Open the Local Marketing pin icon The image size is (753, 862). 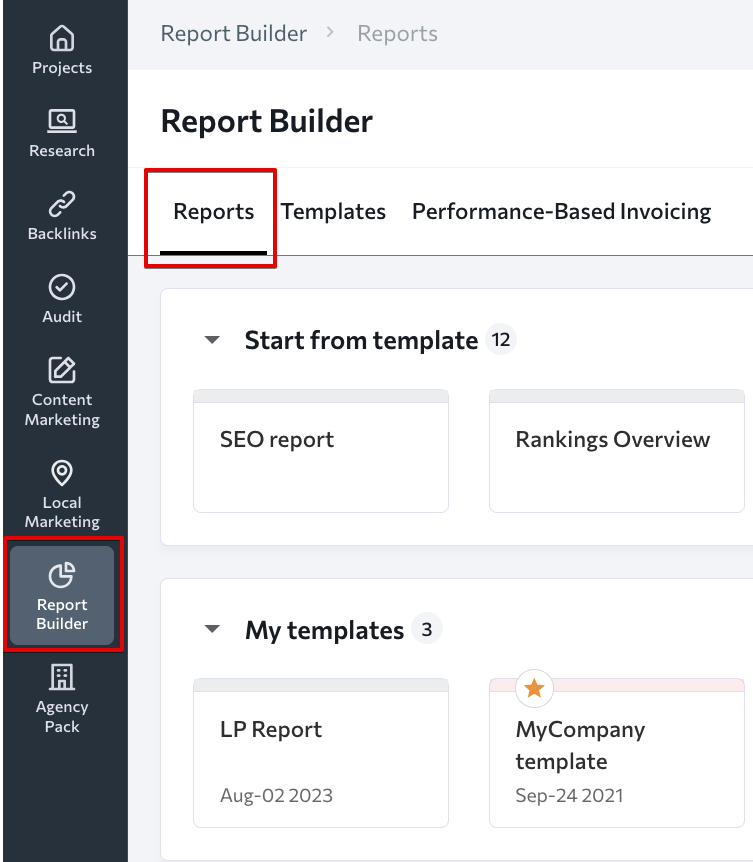click(x=62, y=473)
